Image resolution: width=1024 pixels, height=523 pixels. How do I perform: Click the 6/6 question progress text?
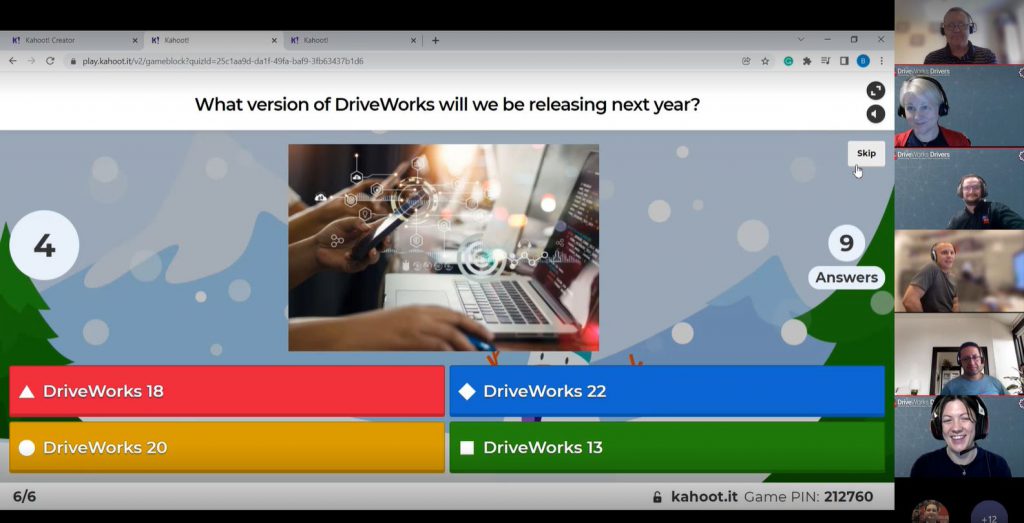point(24,496)
